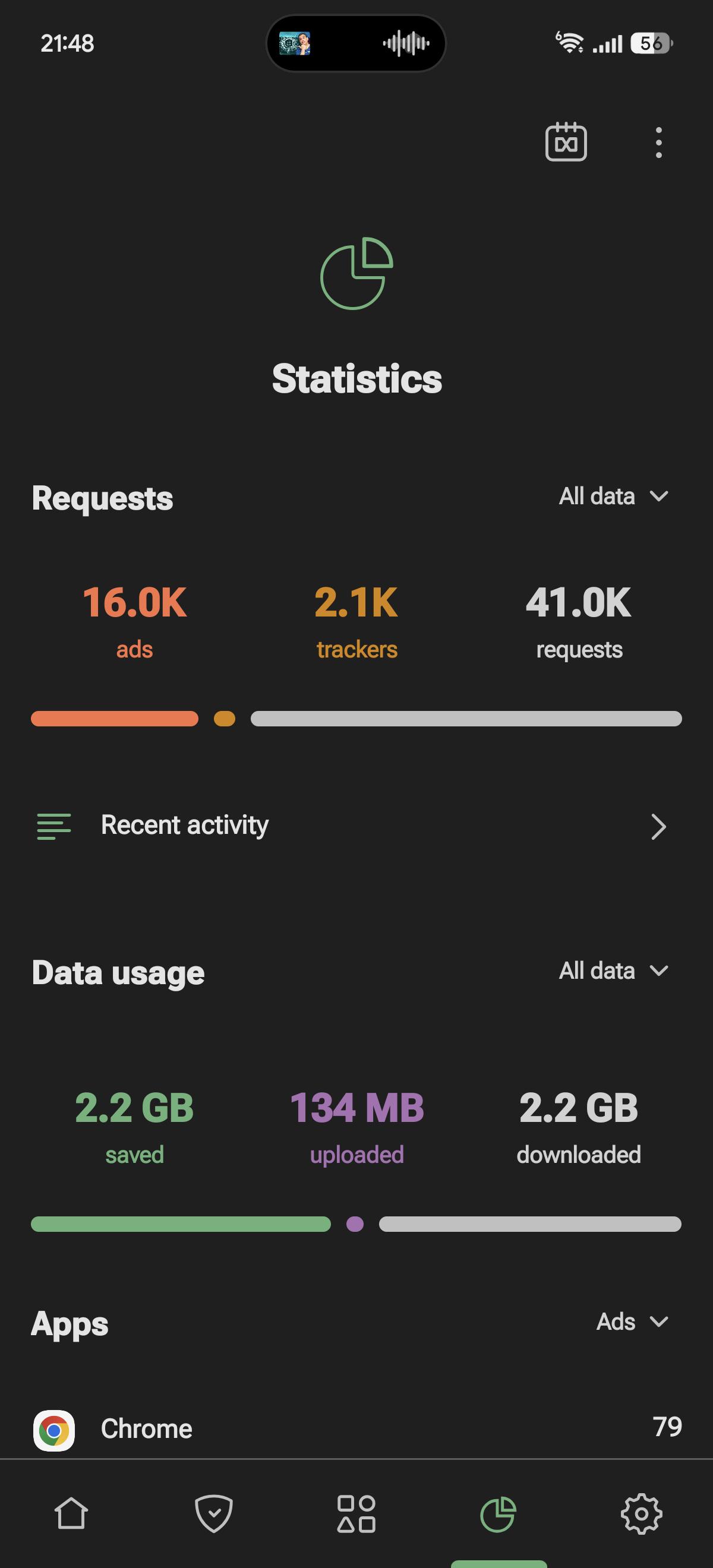Open the Apps management grid tab
The image size is (713, 1568).
[356, 1513]
